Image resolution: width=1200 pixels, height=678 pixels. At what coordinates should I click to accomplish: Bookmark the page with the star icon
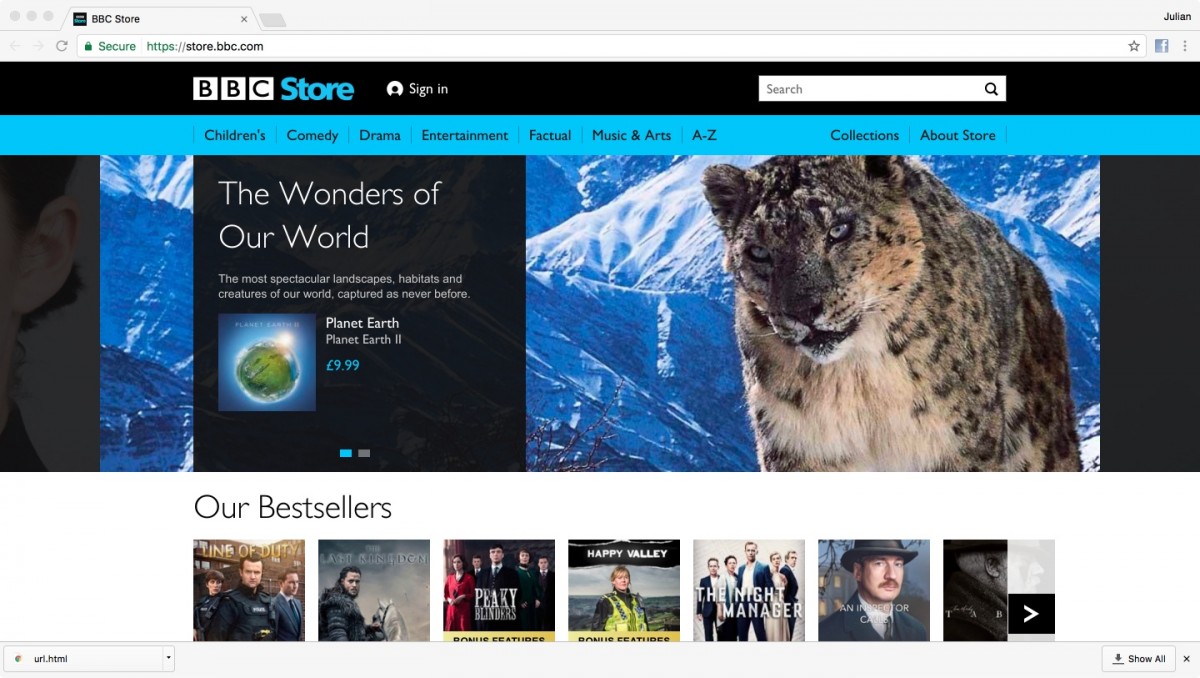[x=1133, y=46]
